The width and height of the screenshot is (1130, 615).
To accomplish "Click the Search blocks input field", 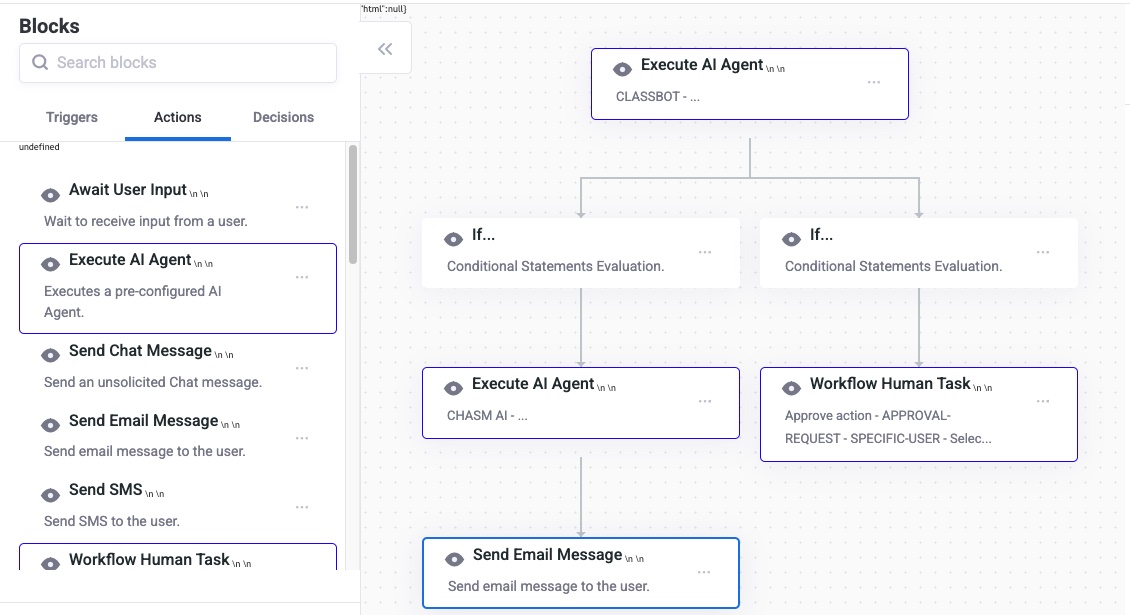I will click(x=178, y=63).
